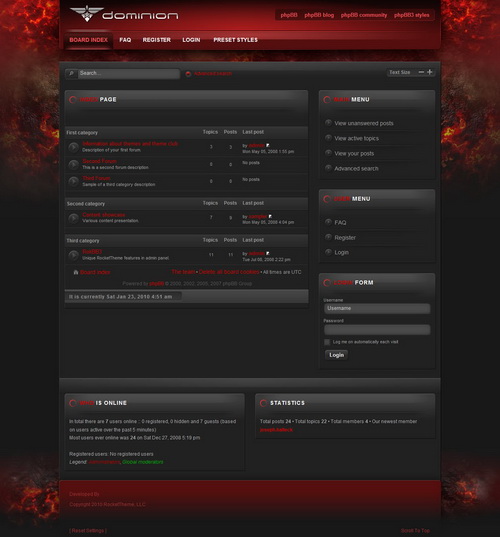The image size is (500, 537).
Task: Click the search magnifier icon
Action: pos(72,73)
